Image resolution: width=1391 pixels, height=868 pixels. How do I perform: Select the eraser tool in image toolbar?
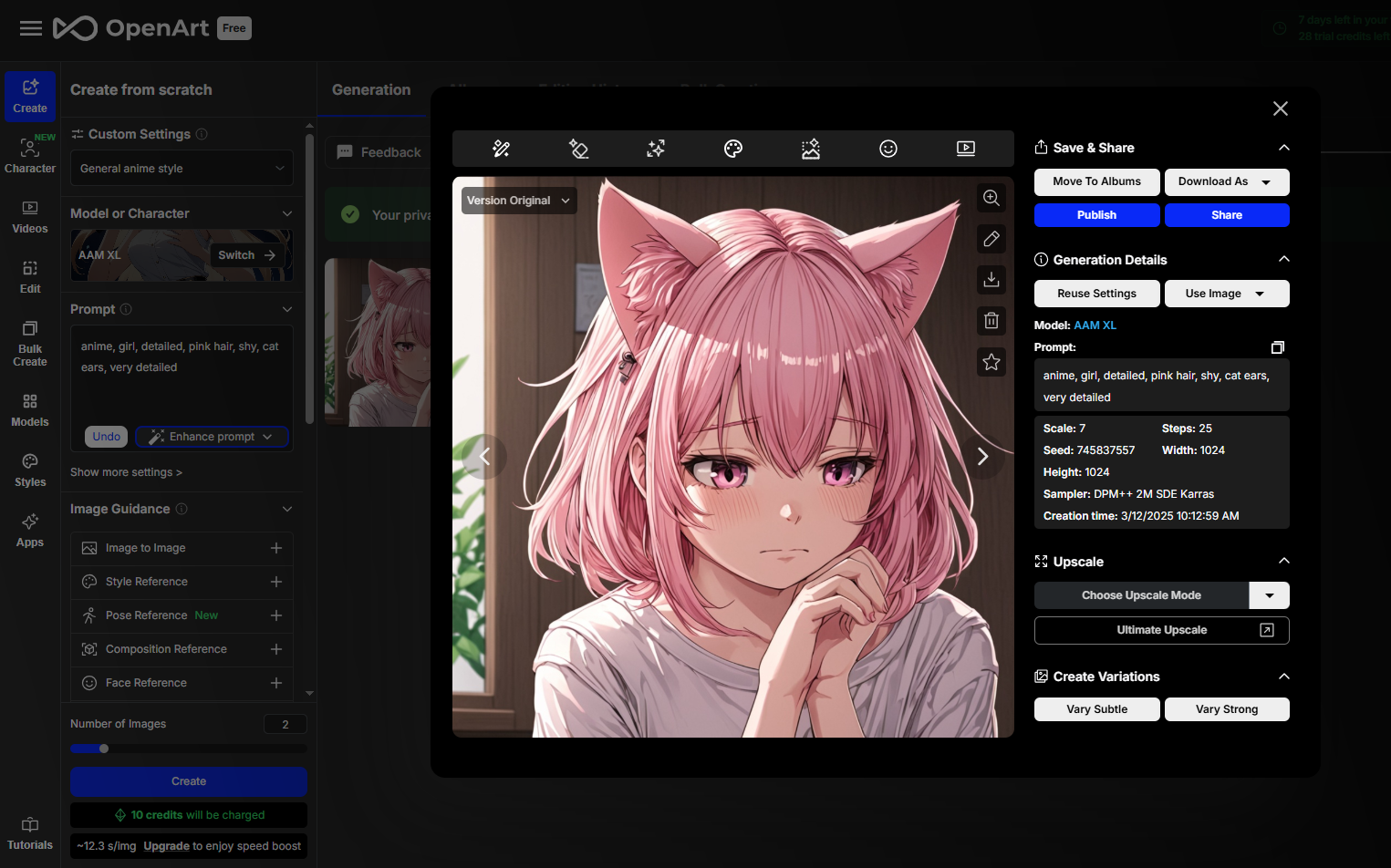(578, 149)
